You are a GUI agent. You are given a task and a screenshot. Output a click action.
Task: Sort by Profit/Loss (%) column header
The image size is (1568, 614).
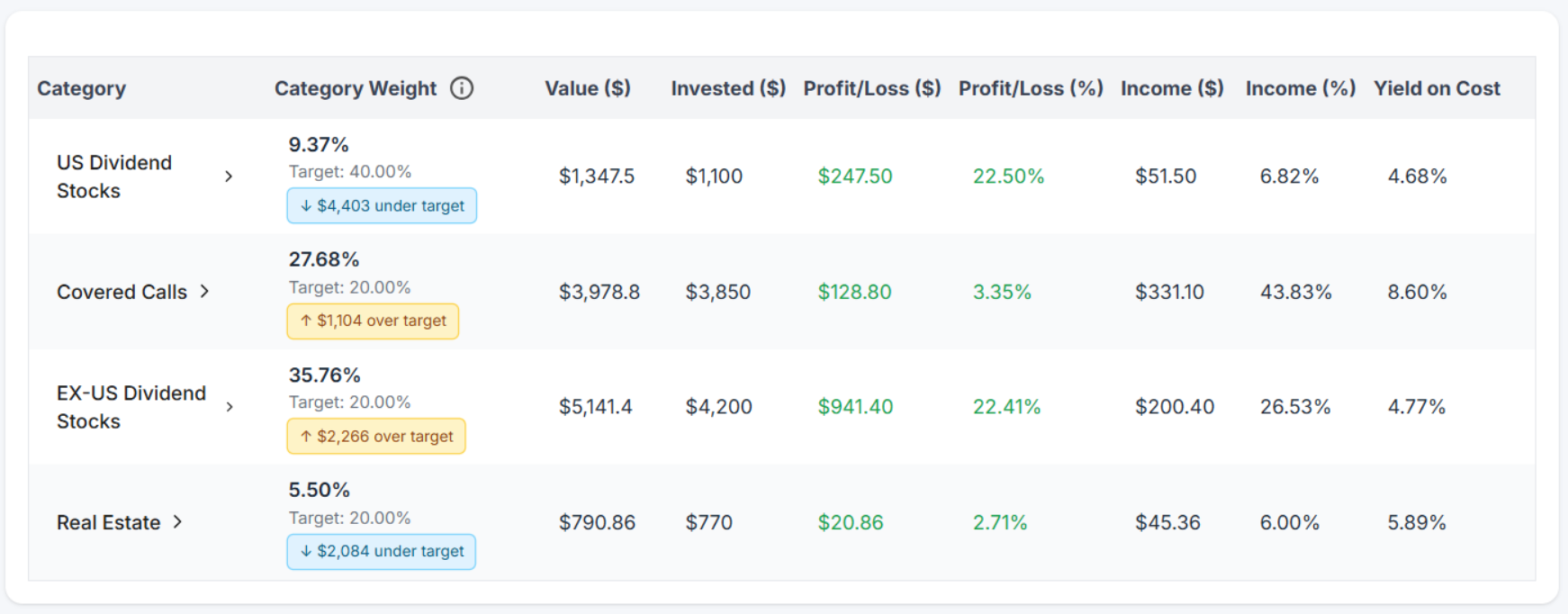pos(1031,88)
